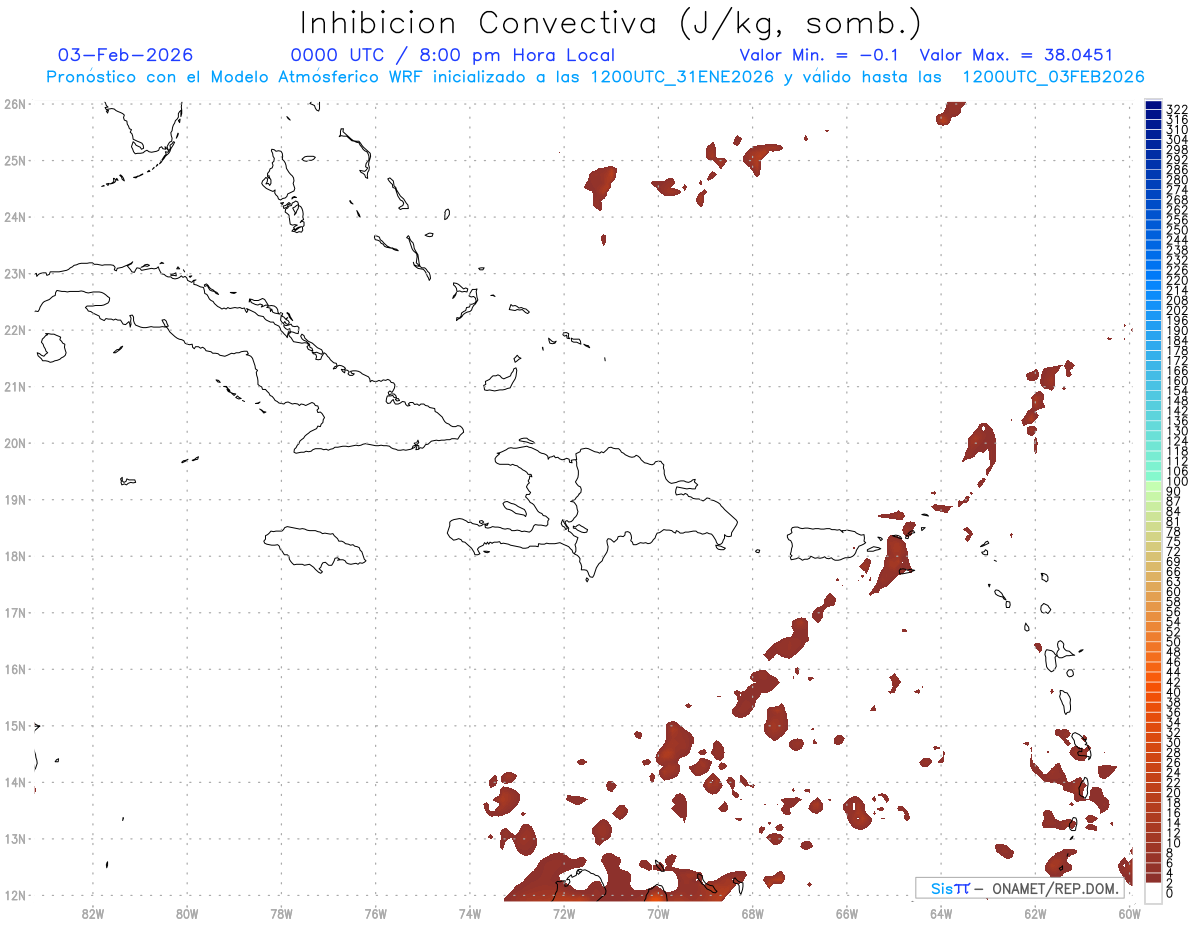Image resolution: width=1200 pixels, height=927 pixels.
Task: Click the 13N latitude label
Action: click(x=14, y=839)
